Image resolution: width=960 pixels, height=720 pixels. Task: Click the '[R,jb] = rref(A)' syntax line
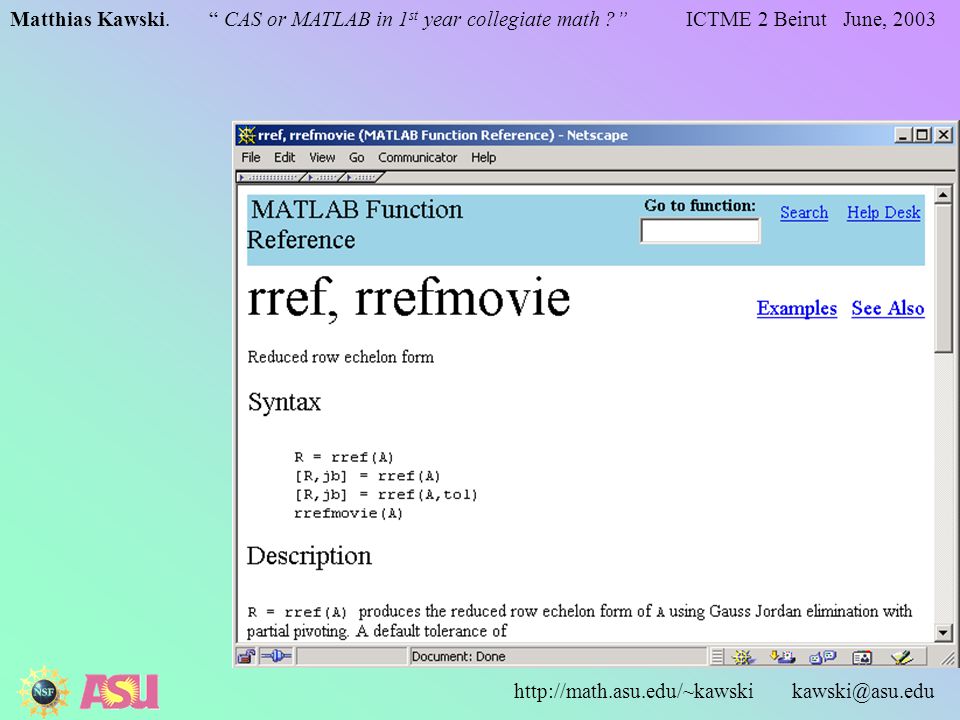tap(367, 476)
